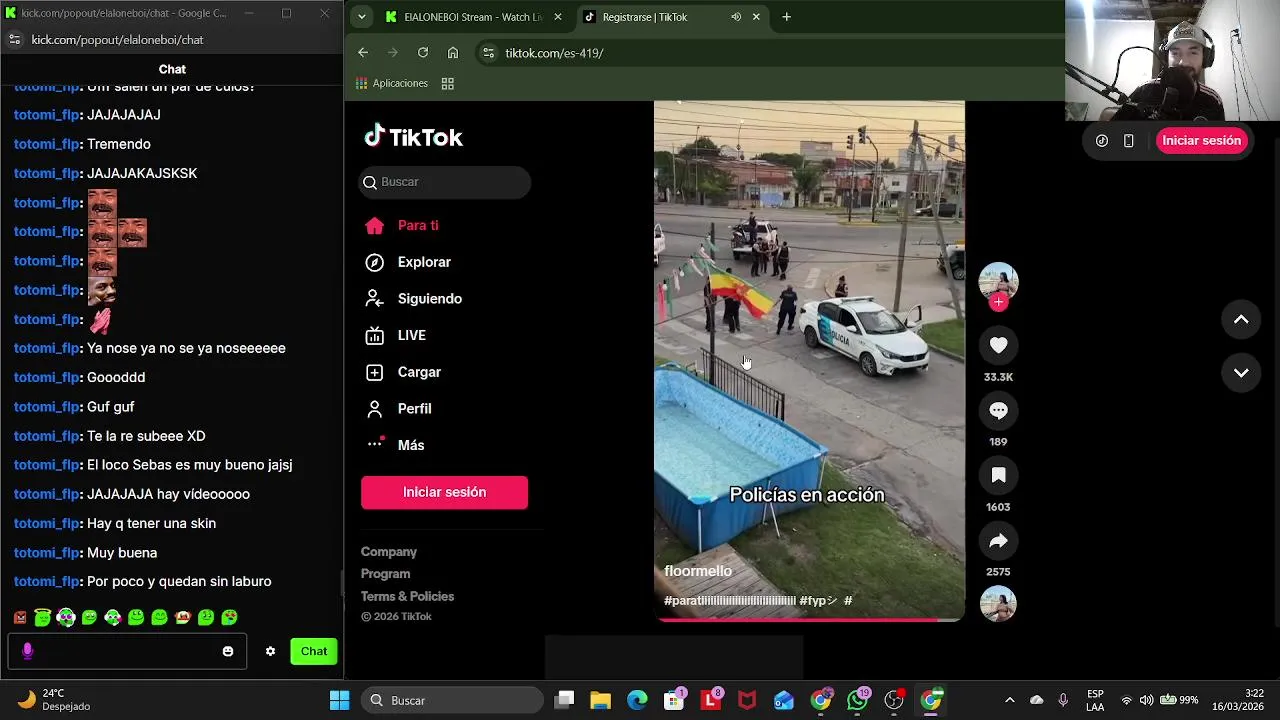The height and width of the screenshot is (720, 1280).
Task: Click the #parati hashtag in caption
Action: coord(730,601)
